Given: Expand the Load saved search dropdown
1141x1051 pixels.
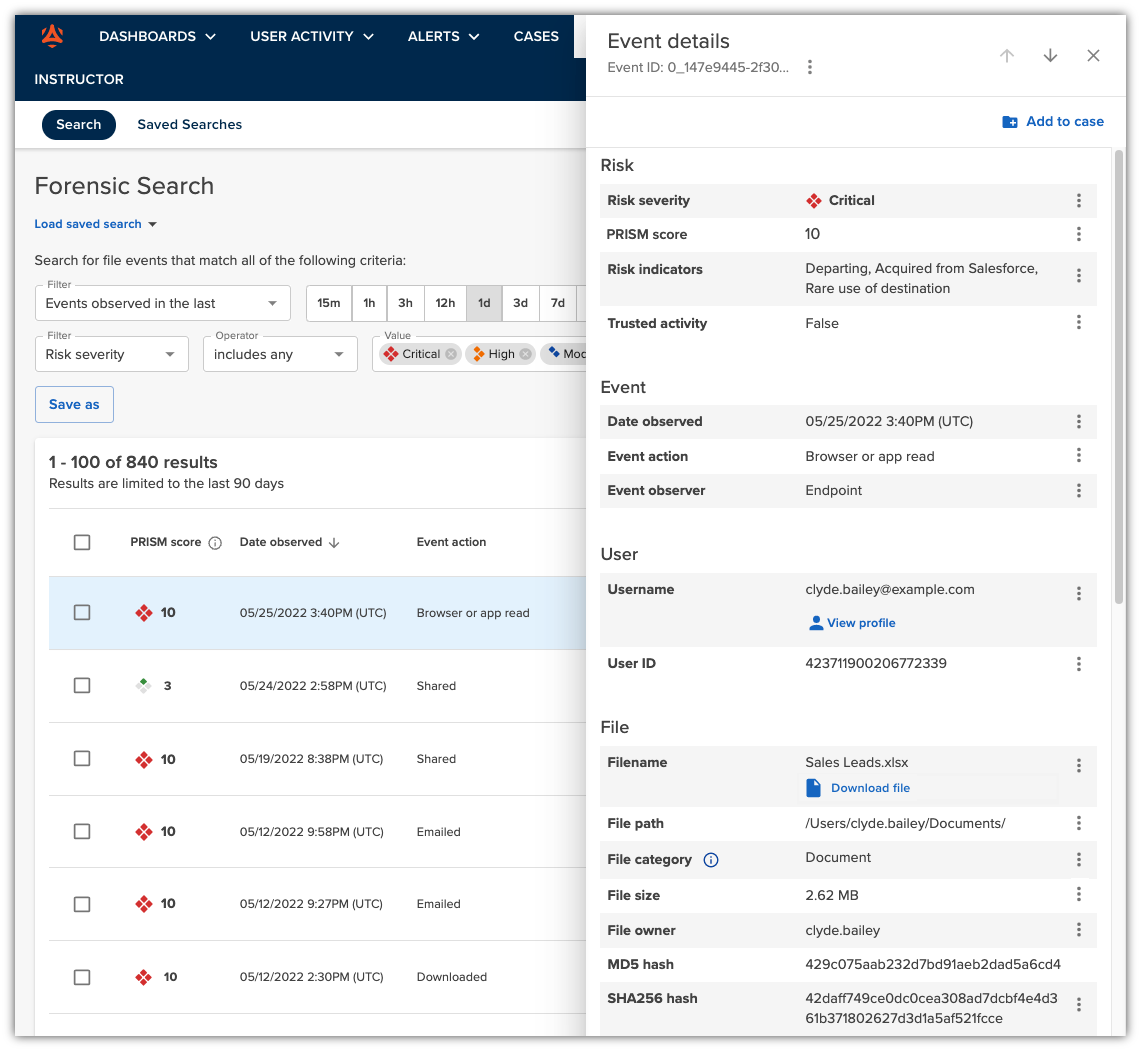Looking at the screenshot, I should coord(95,224).
